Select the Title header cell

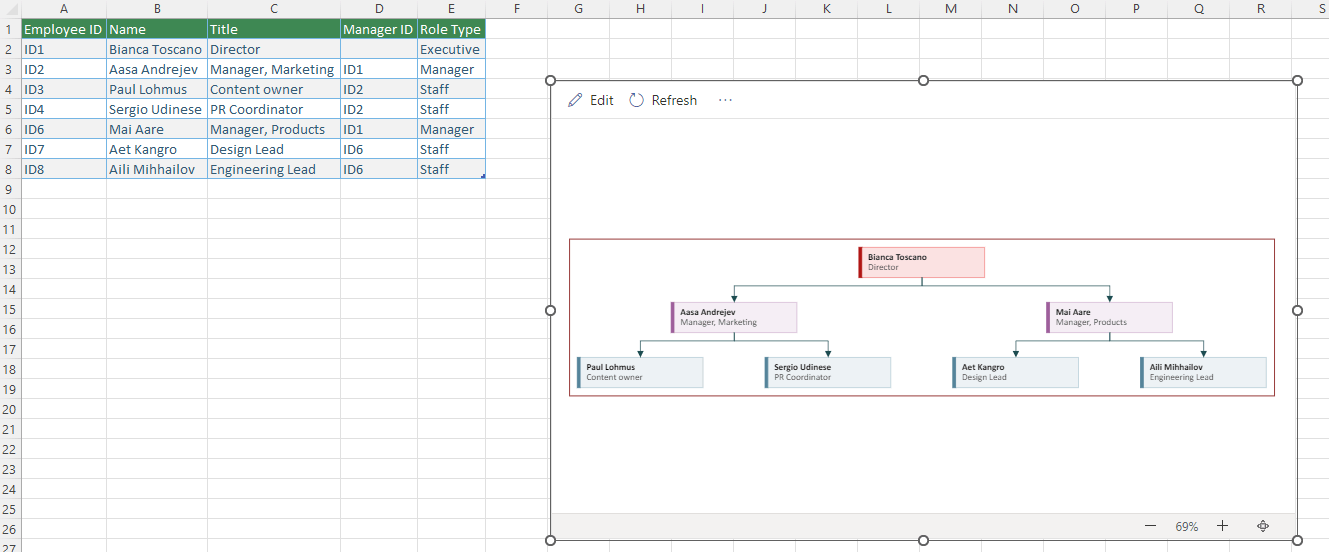(x=274, y=29)
